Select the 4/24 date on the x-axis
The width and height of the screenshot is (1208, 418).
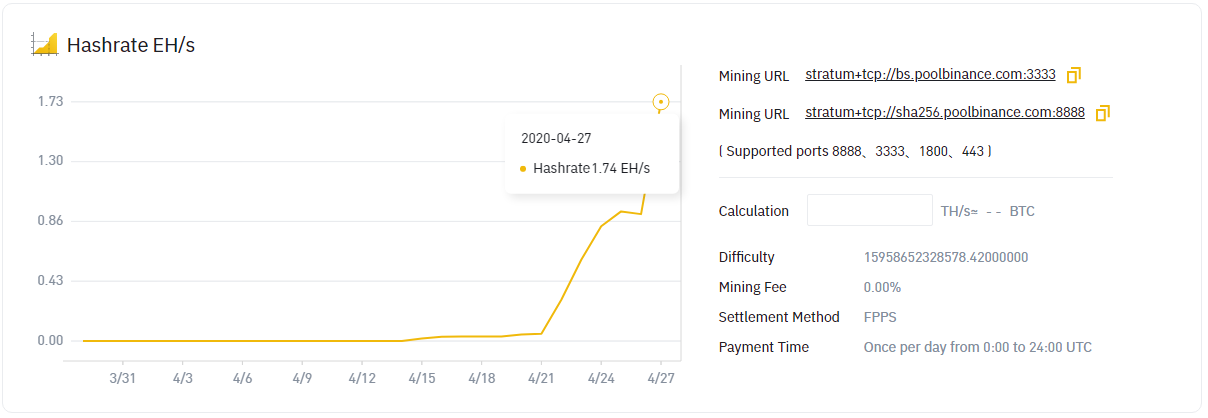[x=600, y=379]
